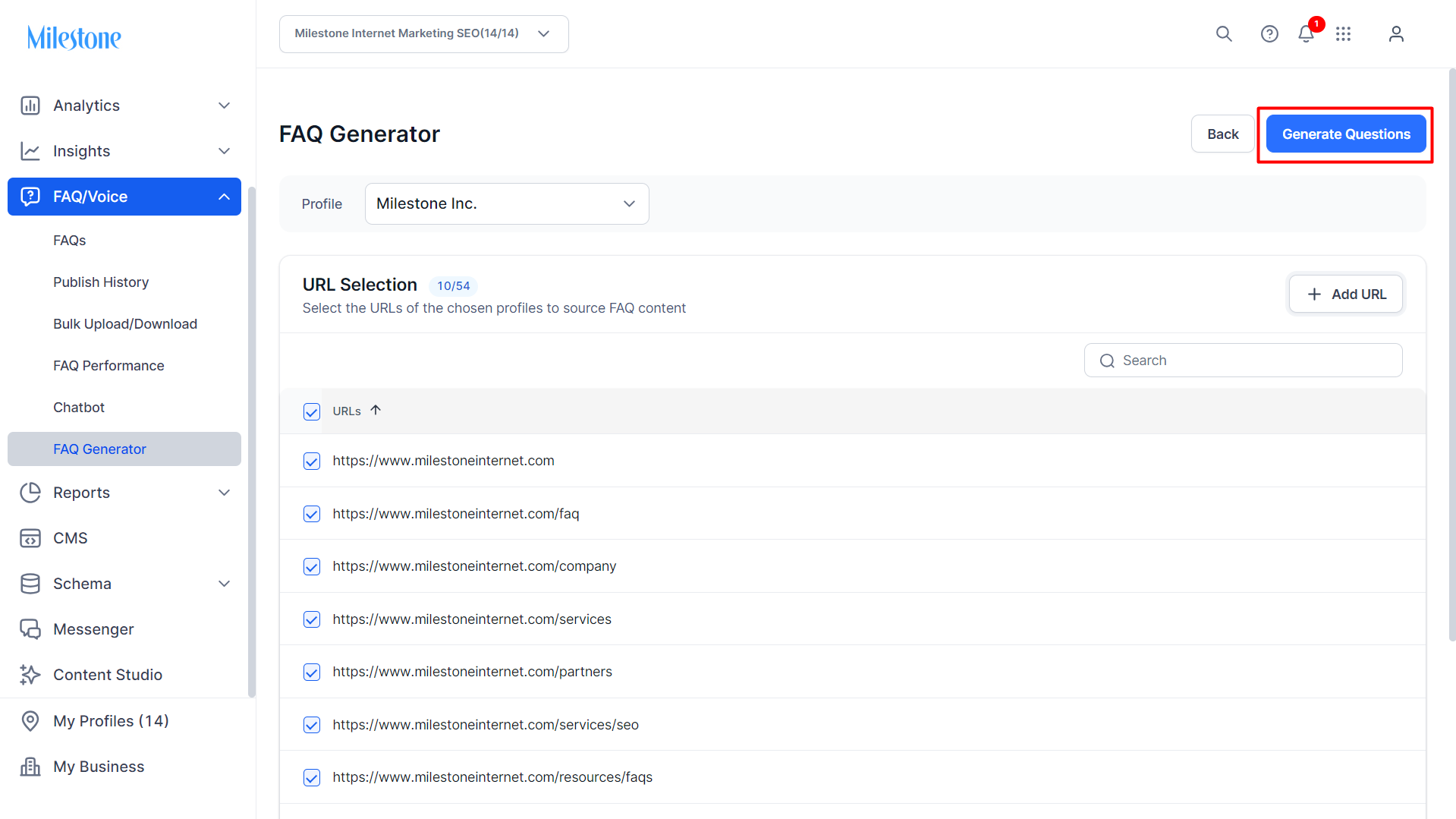Click the main page vertical scrollbar
Viewport: 1456px width, 819px height.
pyautogui.click(x=1452, y=355)
